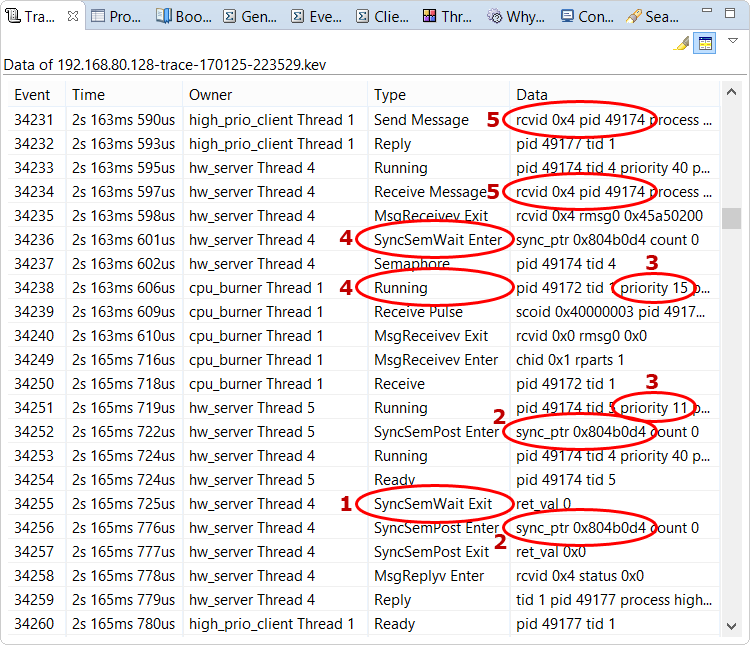750x645 pixels.
Task: Click the broom clear icon in toolbar
Action: (x=681, y=43)
